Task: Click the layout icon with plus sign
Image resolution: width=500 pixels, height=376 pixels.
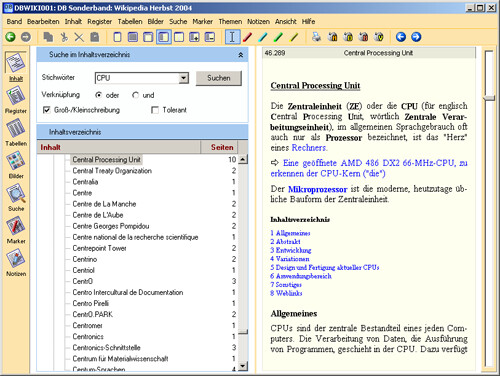Action: 194,37
